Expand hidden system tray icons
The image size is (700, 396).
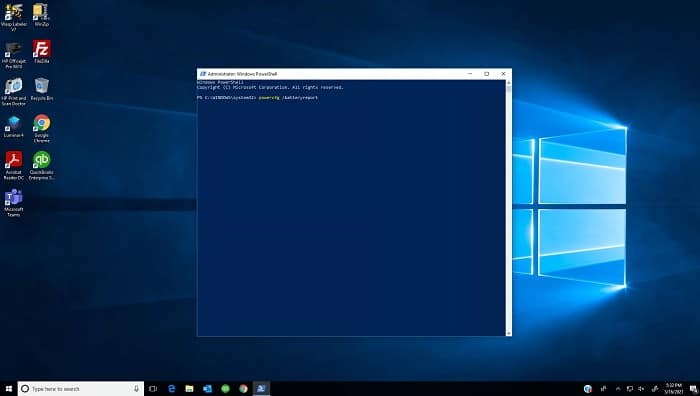tap(618, 389)
